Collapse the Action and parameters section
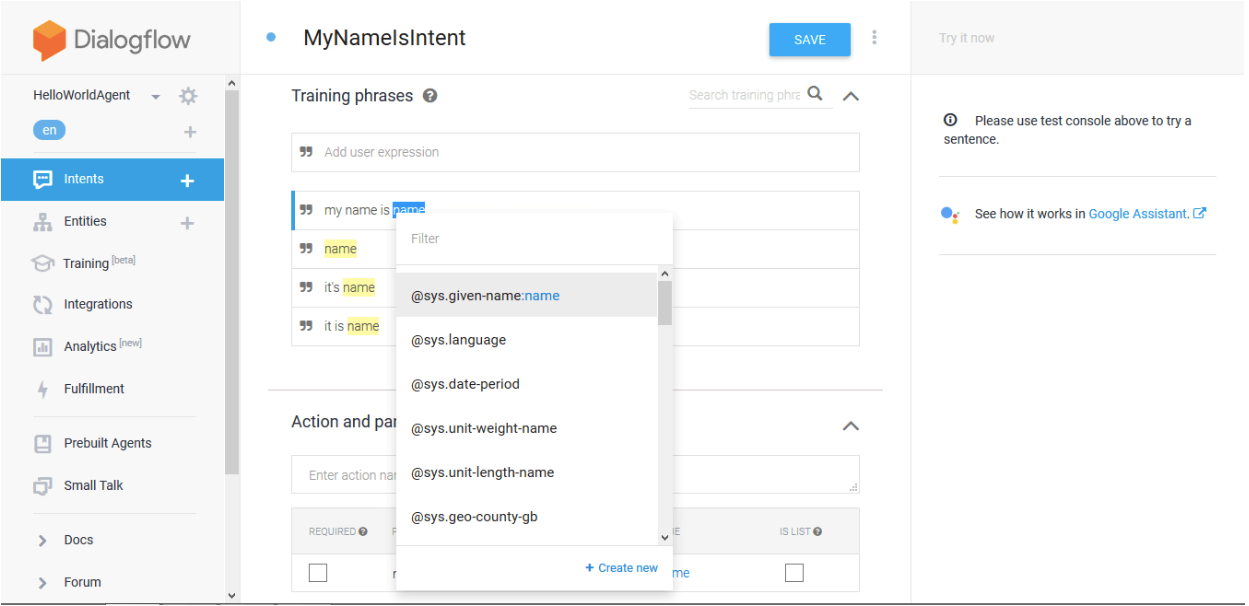 (850, 426)
